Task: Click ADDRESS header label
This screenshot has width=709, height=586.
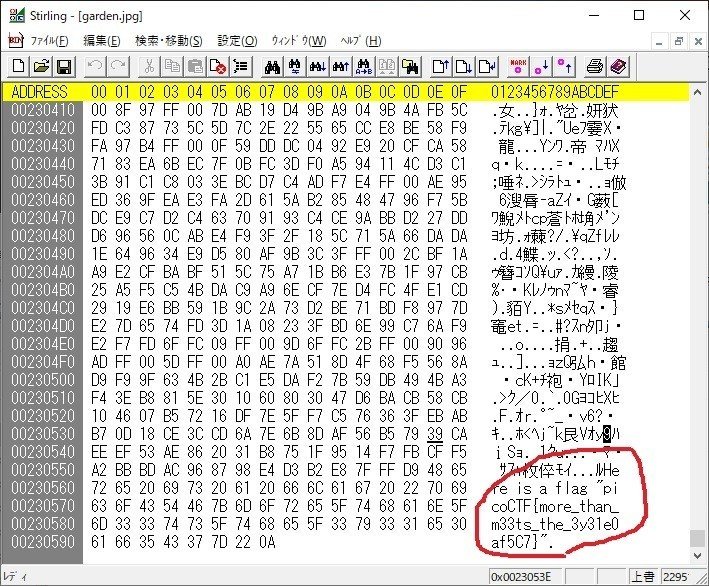Action: click(39, 92)
